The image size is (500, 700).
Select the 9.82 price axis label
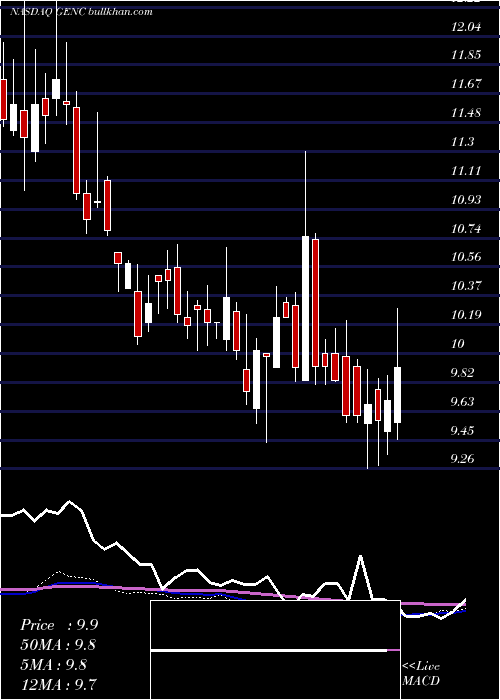click(x=464, y=373)
